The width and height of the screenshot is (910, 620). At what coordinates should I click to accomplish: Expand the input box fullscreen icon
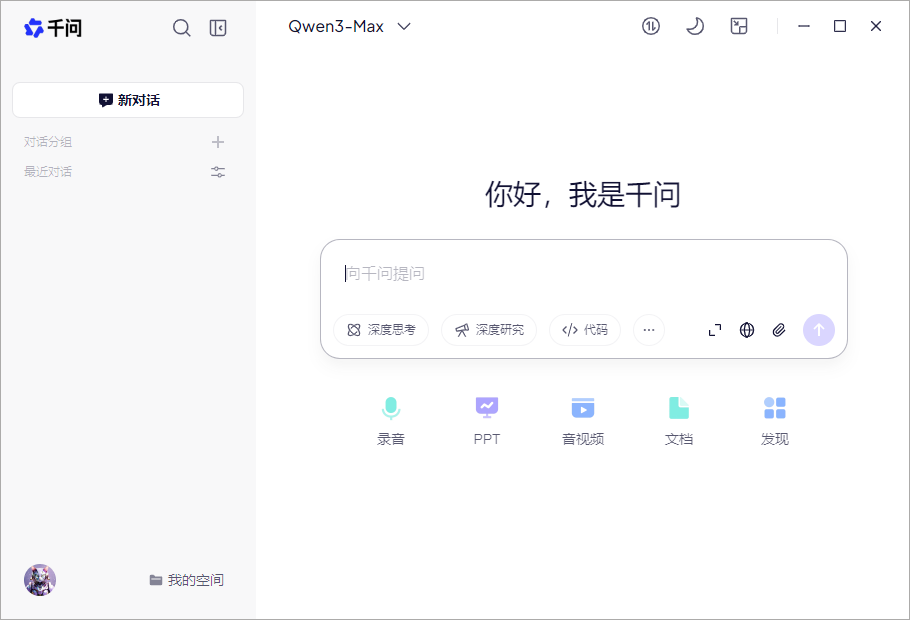tap(715, 330)
